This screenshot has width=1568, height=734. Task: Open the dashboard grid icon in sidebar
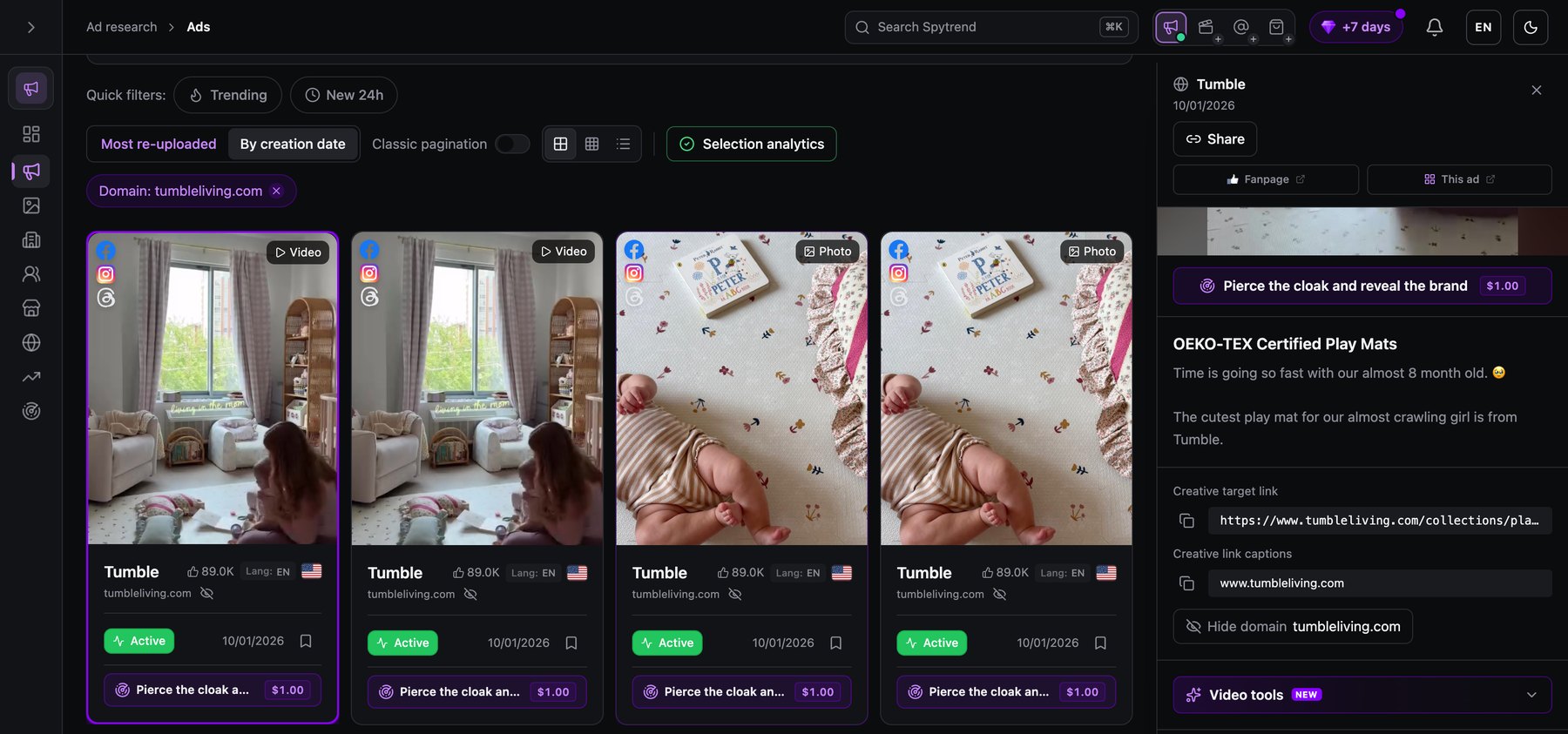coord(31,134)
